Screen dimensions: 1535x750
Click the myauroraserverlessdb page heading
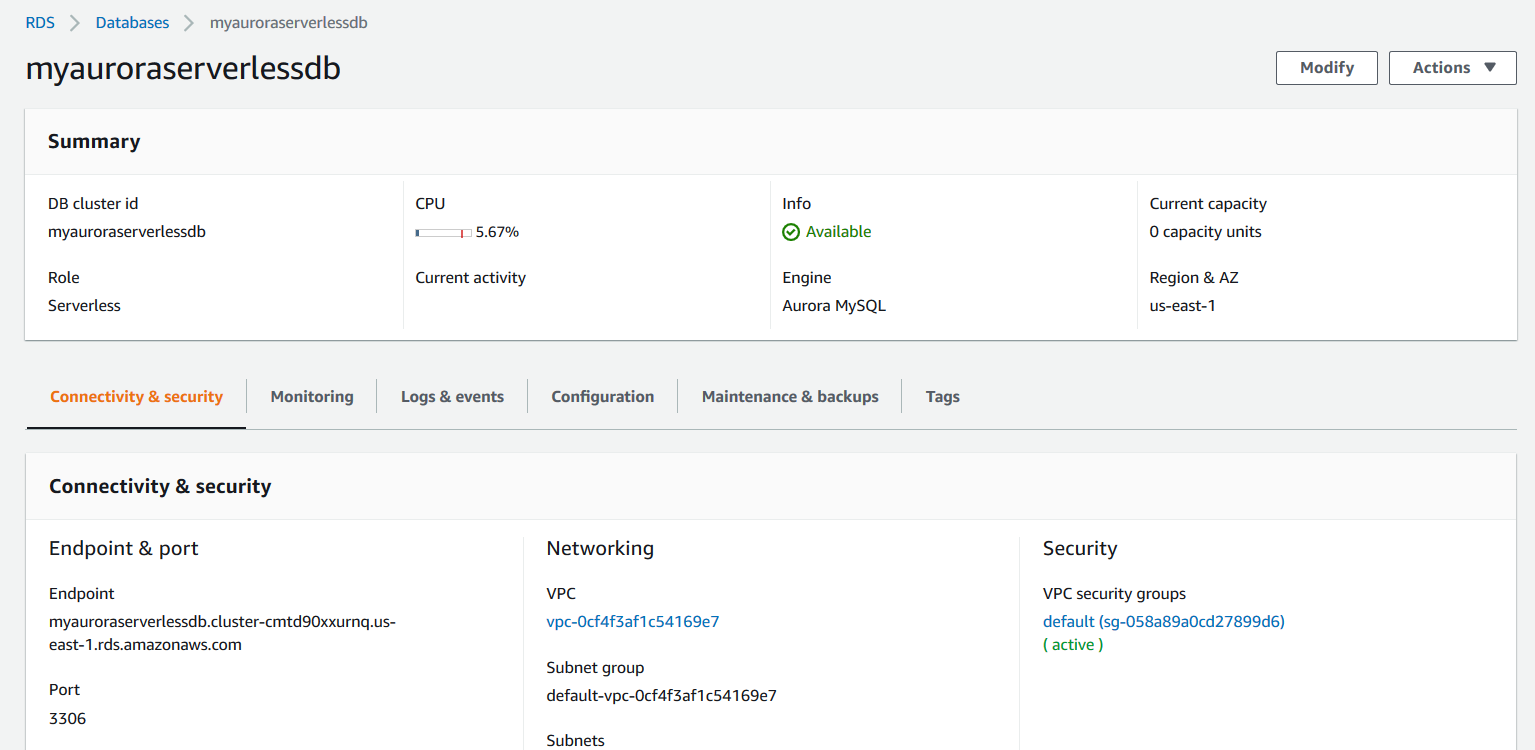[x=183, y=69]
